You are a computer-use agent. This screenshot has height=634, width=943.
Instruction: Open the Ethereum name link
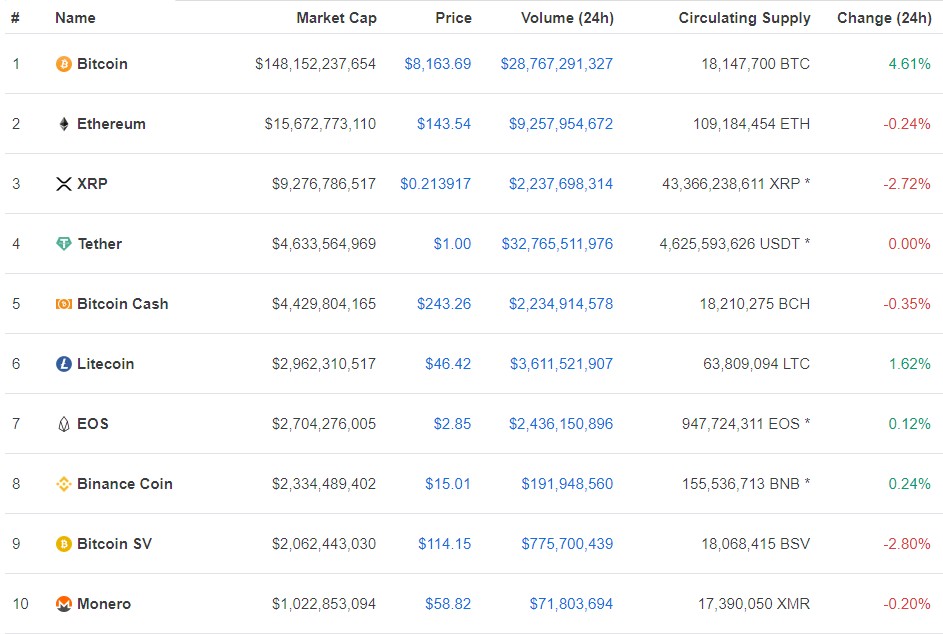(x=111, y=124)
